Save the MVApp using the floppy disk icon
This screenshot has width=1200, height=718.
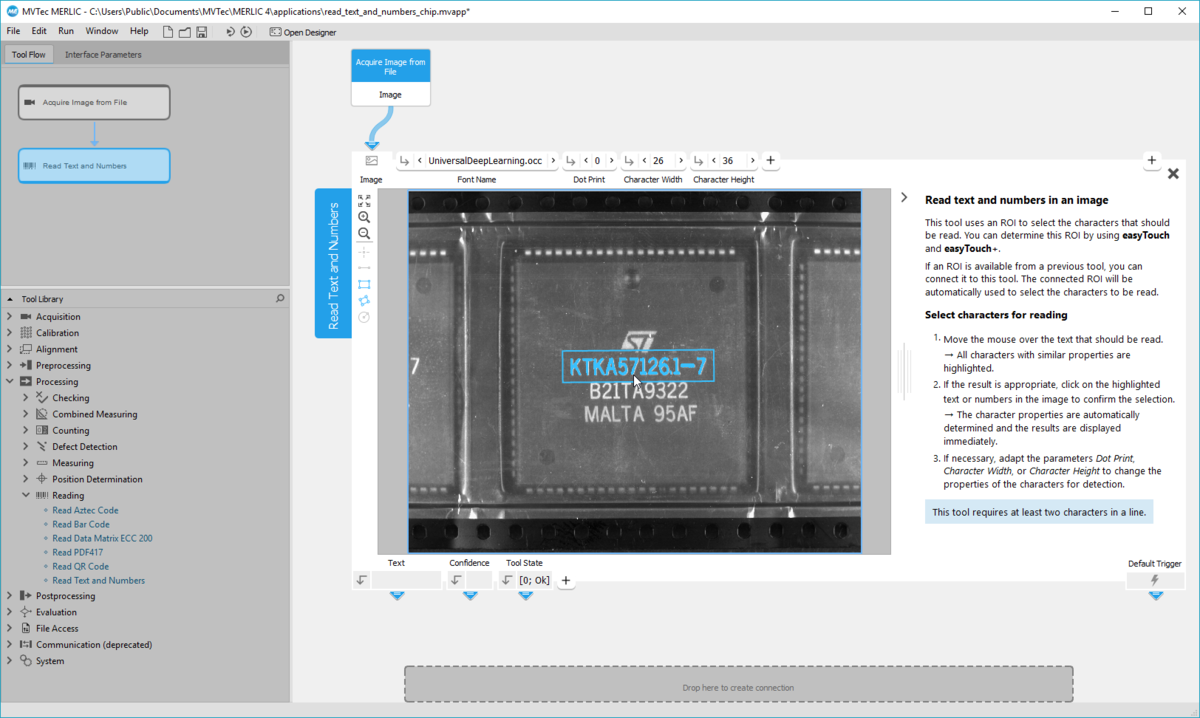pyautogui.click(x=201, y=31)
